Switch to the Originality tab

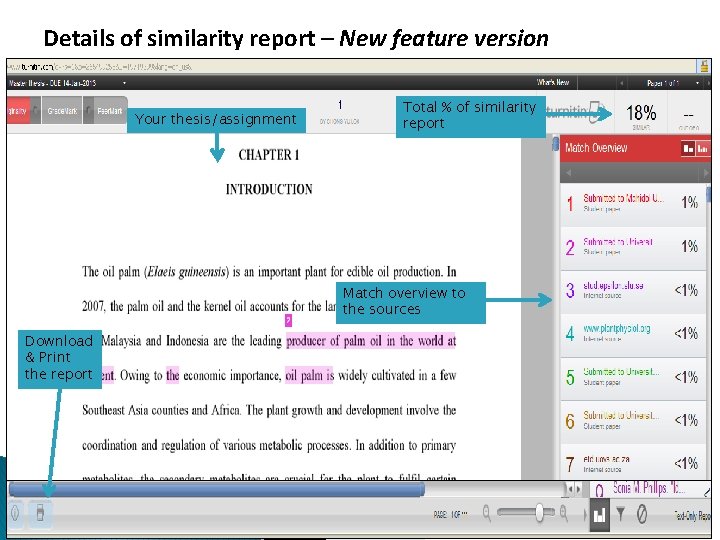pyautogui.click(x=18, y=111)
